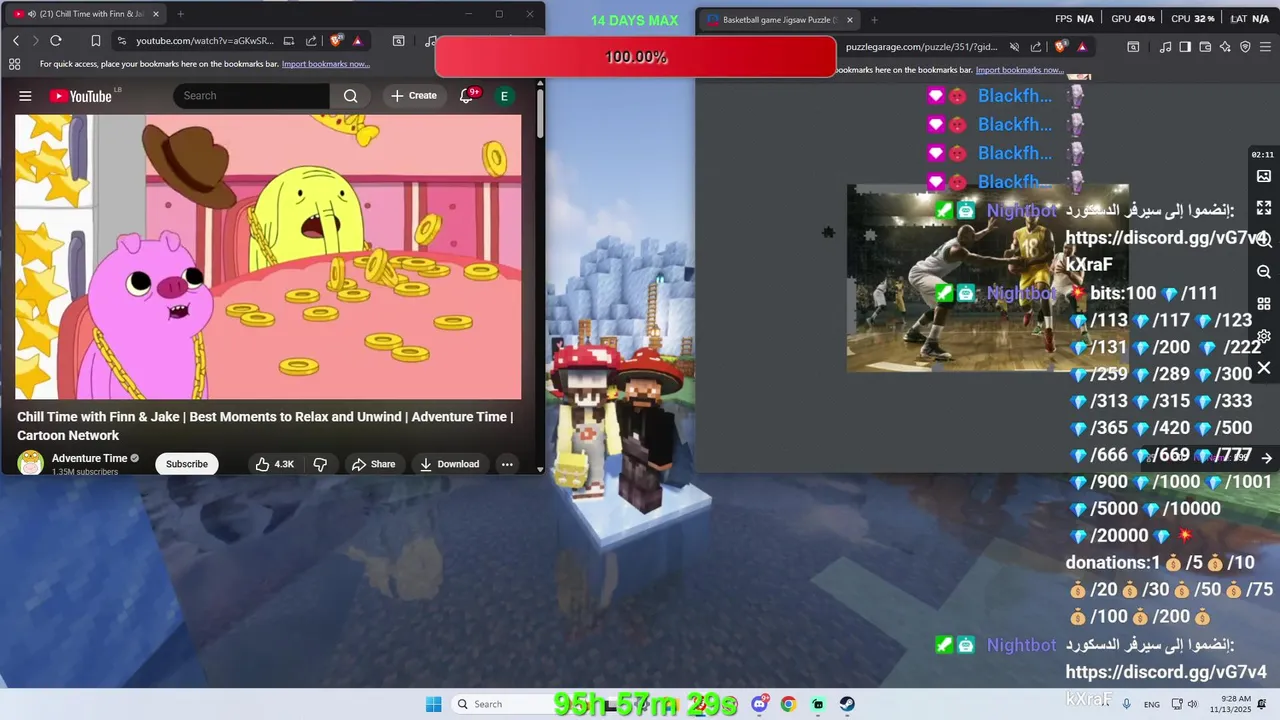Open Brave Shields in YouTube window
Viewport: 1280px width, 720px height.
click(x=336, y=41)
